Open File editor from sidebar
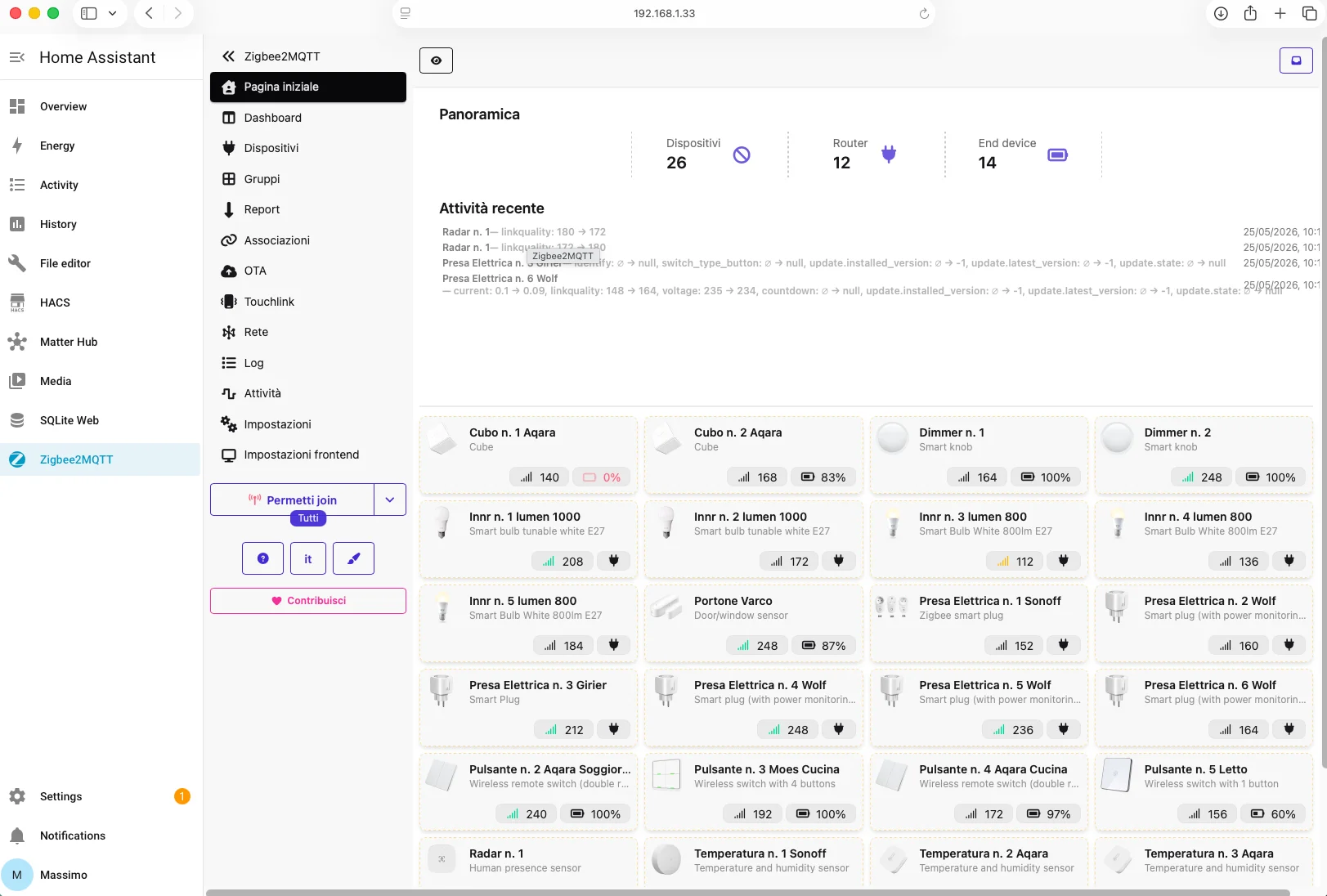 tap(100, 263)
